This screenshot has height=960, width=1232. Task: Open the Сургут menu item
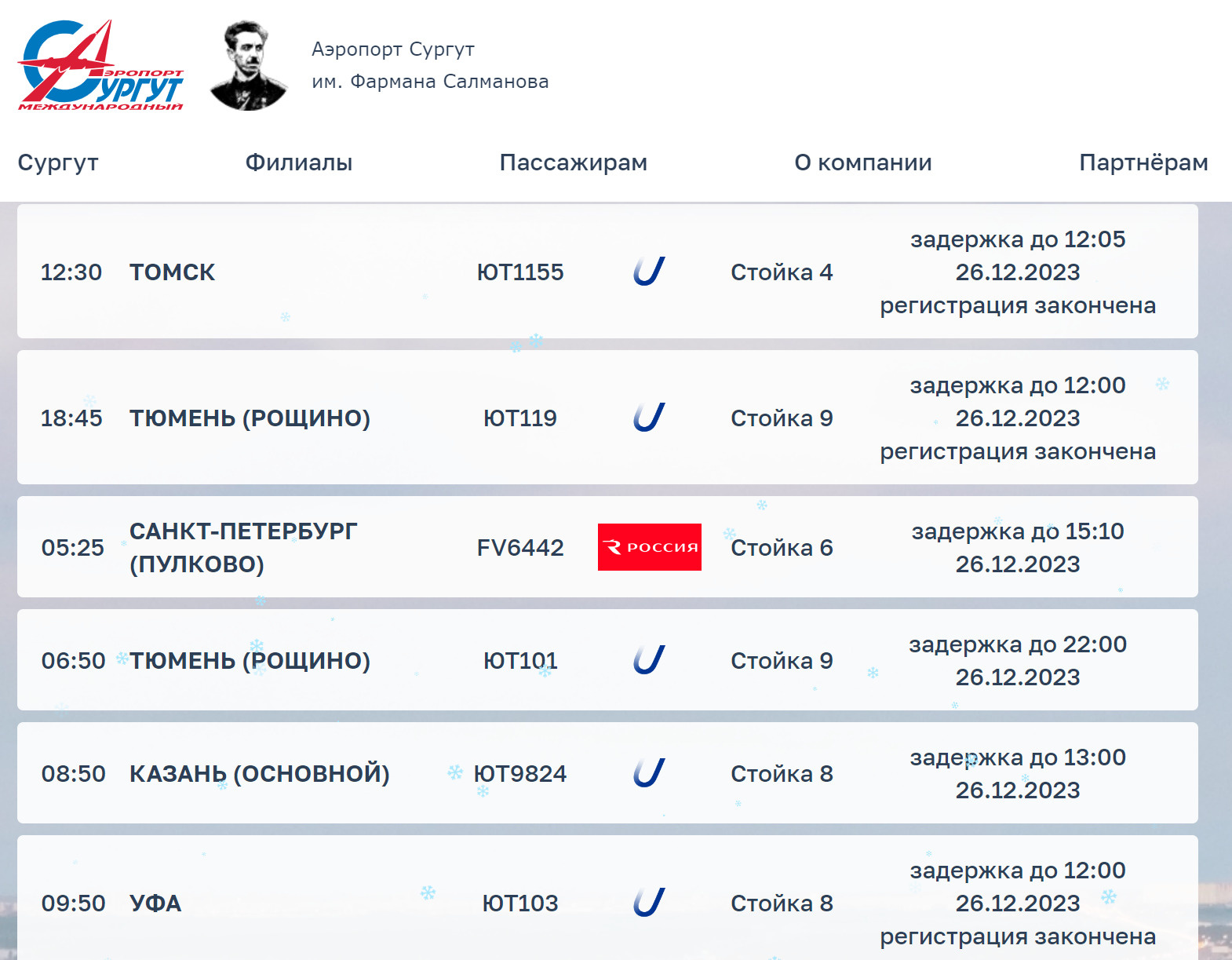(58, 162)
